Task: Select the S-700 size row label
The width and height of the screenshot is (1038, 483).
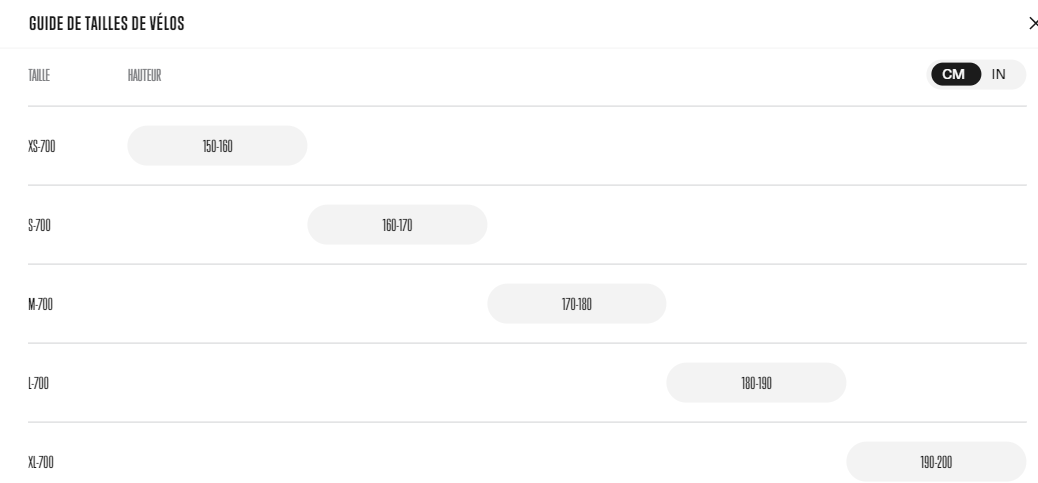Action: (39, 225)
